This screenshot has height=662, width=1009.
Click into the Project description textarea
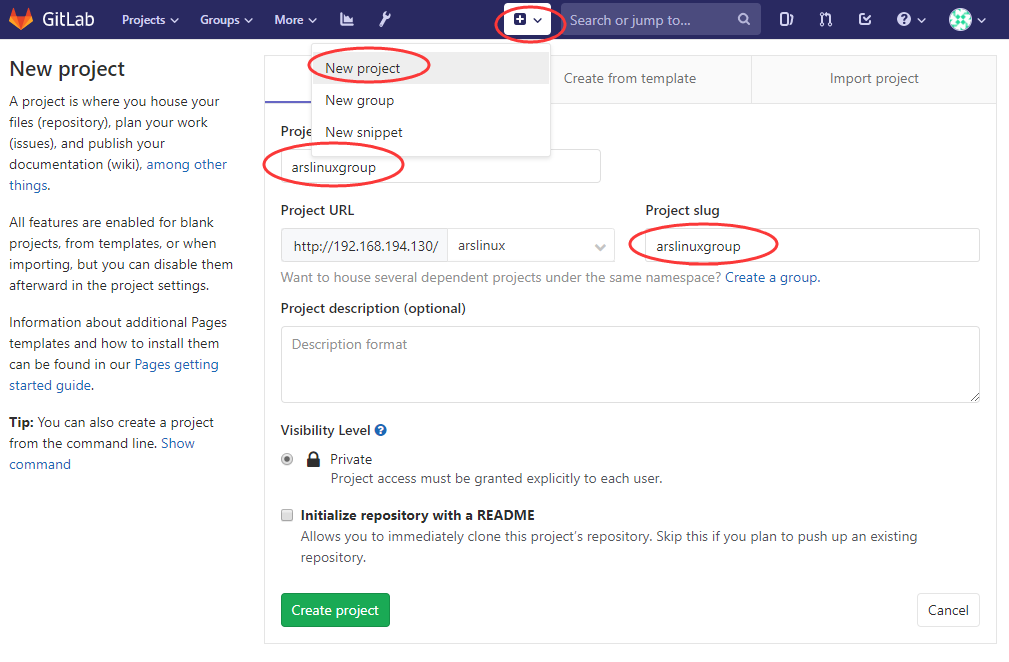click(x=630, y=364)
